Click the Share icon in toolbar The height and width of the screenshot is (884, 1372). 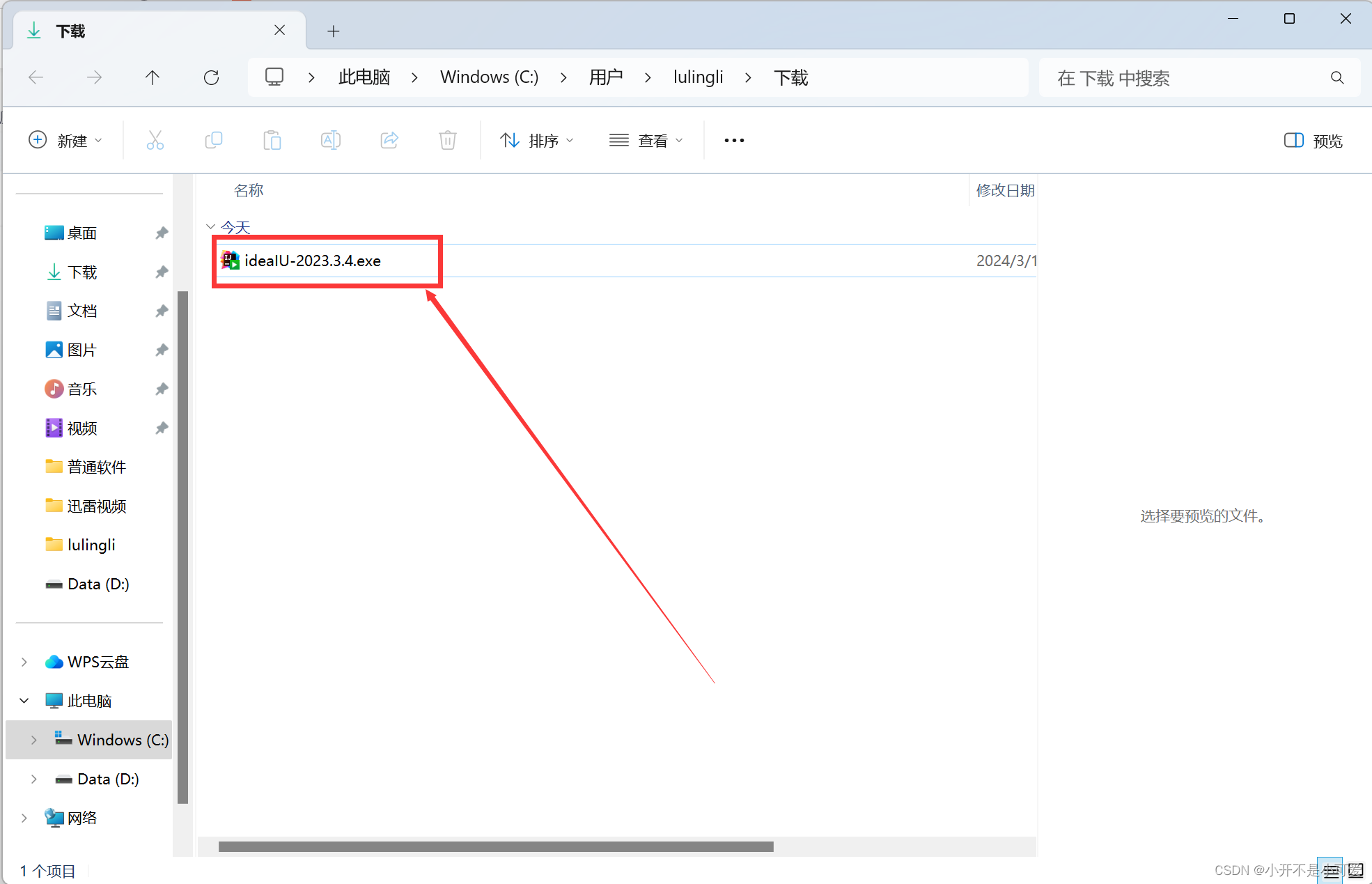click(x=389, y=140)
